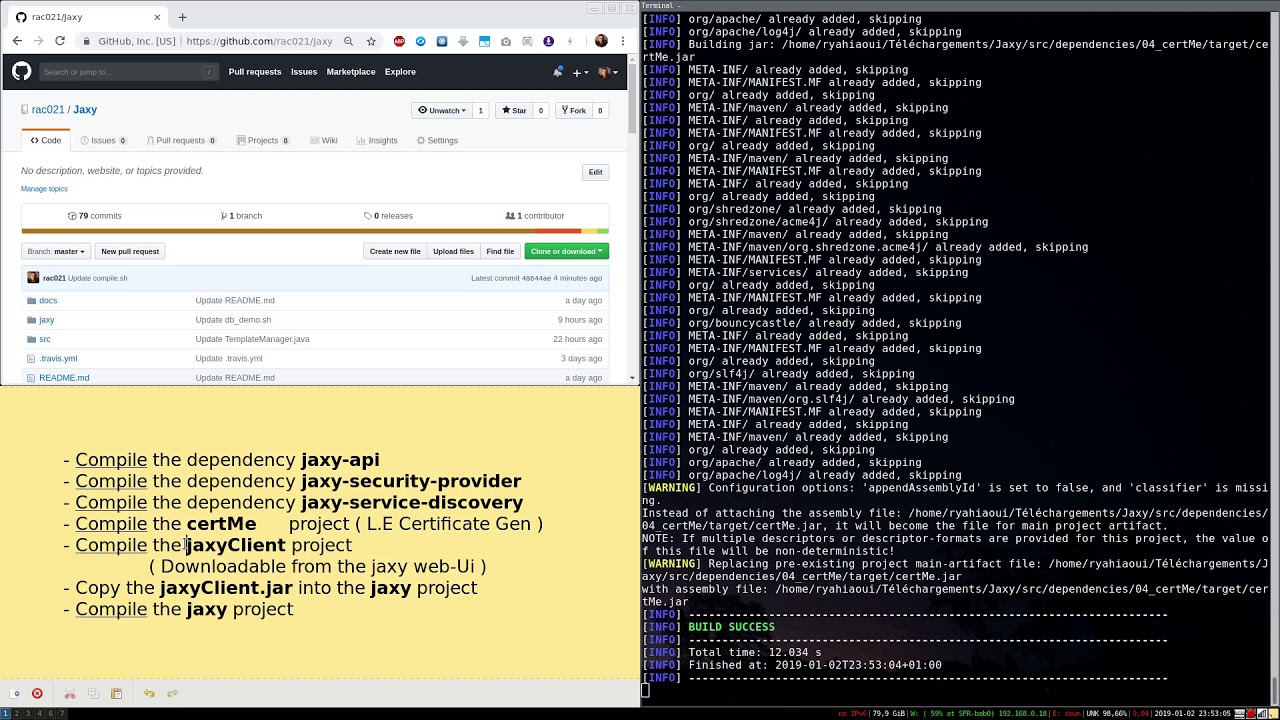The height and width of the screenshot is (720, 1280).
Task: Click the Manage topics link
Action: click(x=44, y=189)
